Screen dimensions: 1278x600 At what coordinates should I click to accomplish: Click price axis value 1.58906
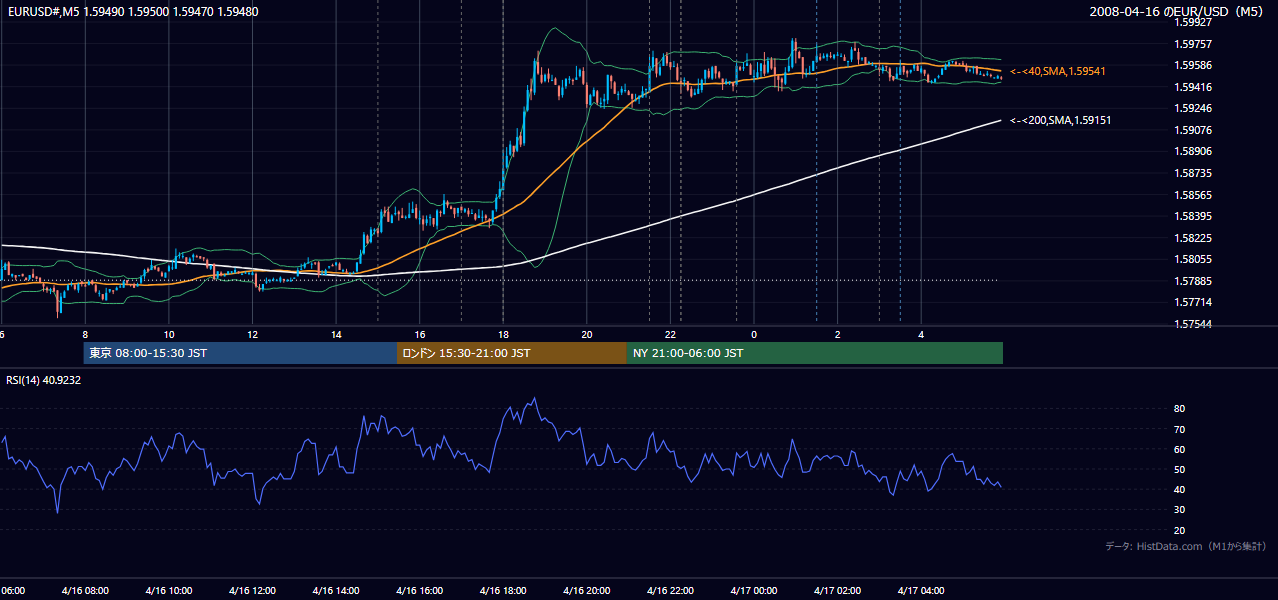[1192, 151]
